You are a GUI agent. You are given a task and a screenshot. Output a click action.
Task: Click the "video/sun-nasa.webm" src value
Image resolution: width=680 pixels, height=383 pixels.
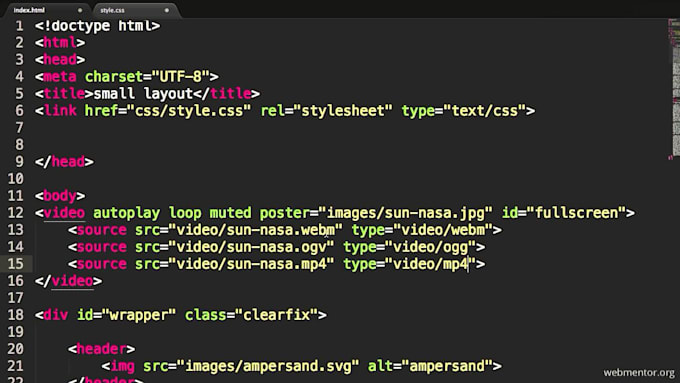(255, 230)
